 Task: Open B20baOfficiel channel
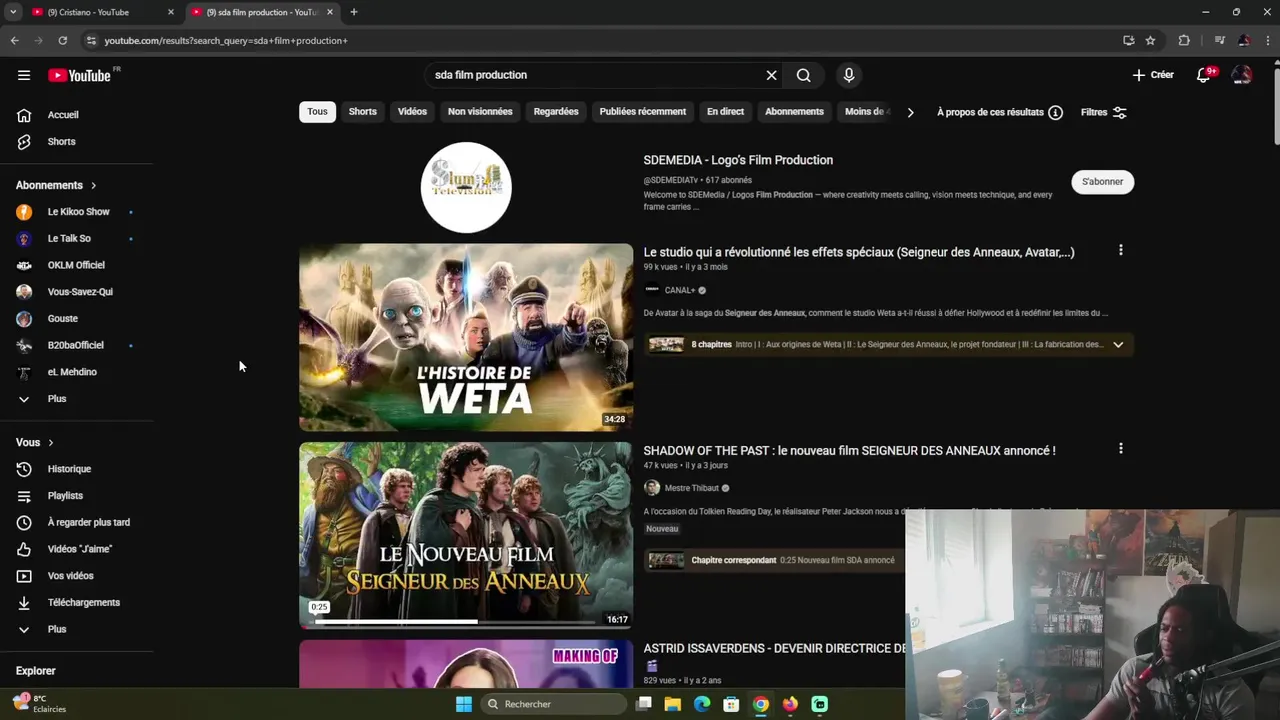tap(76, 345)
